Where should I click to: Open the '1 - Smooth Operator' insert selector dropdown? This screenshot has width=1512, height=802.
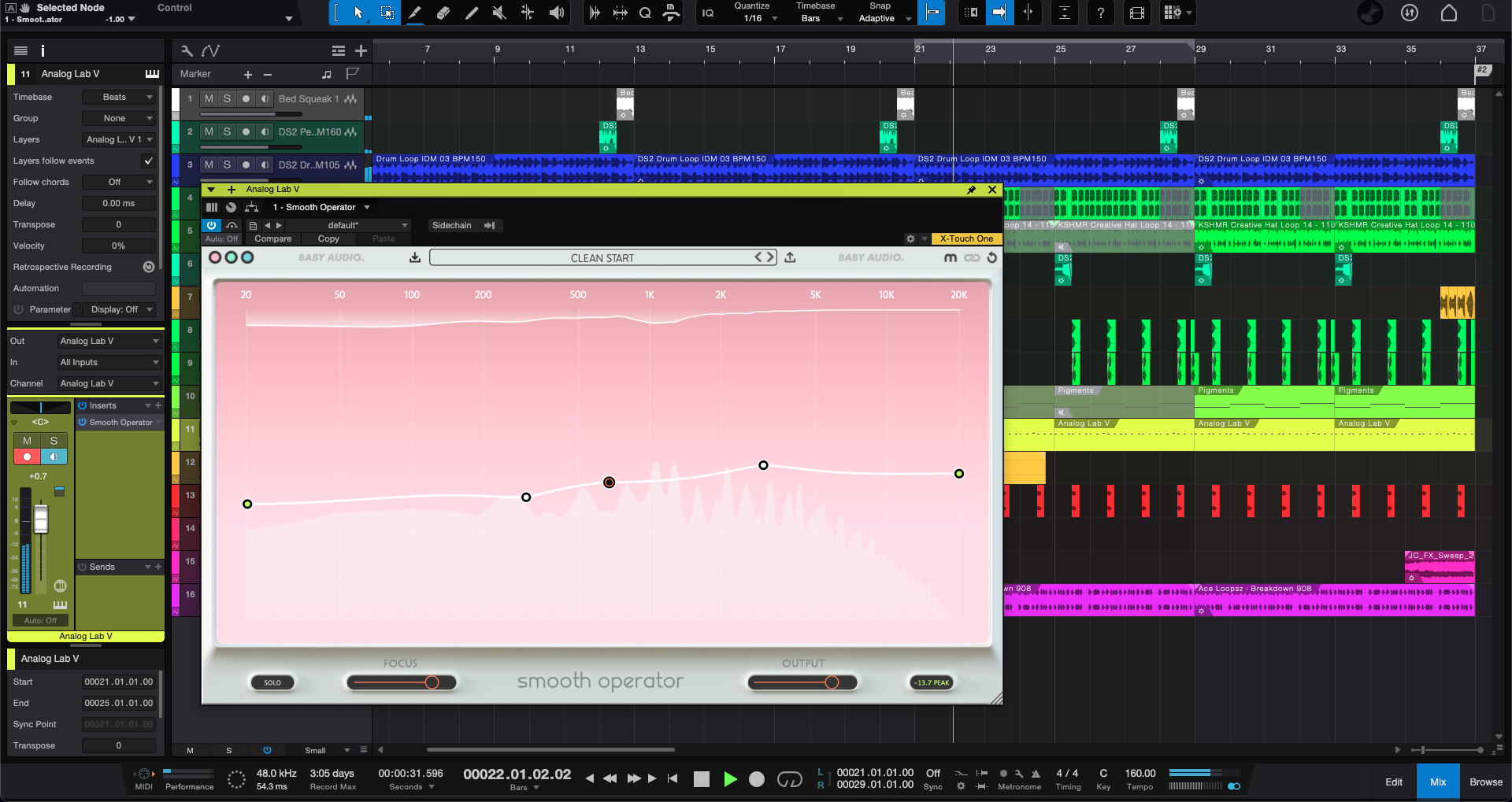[x=321, y=207]
